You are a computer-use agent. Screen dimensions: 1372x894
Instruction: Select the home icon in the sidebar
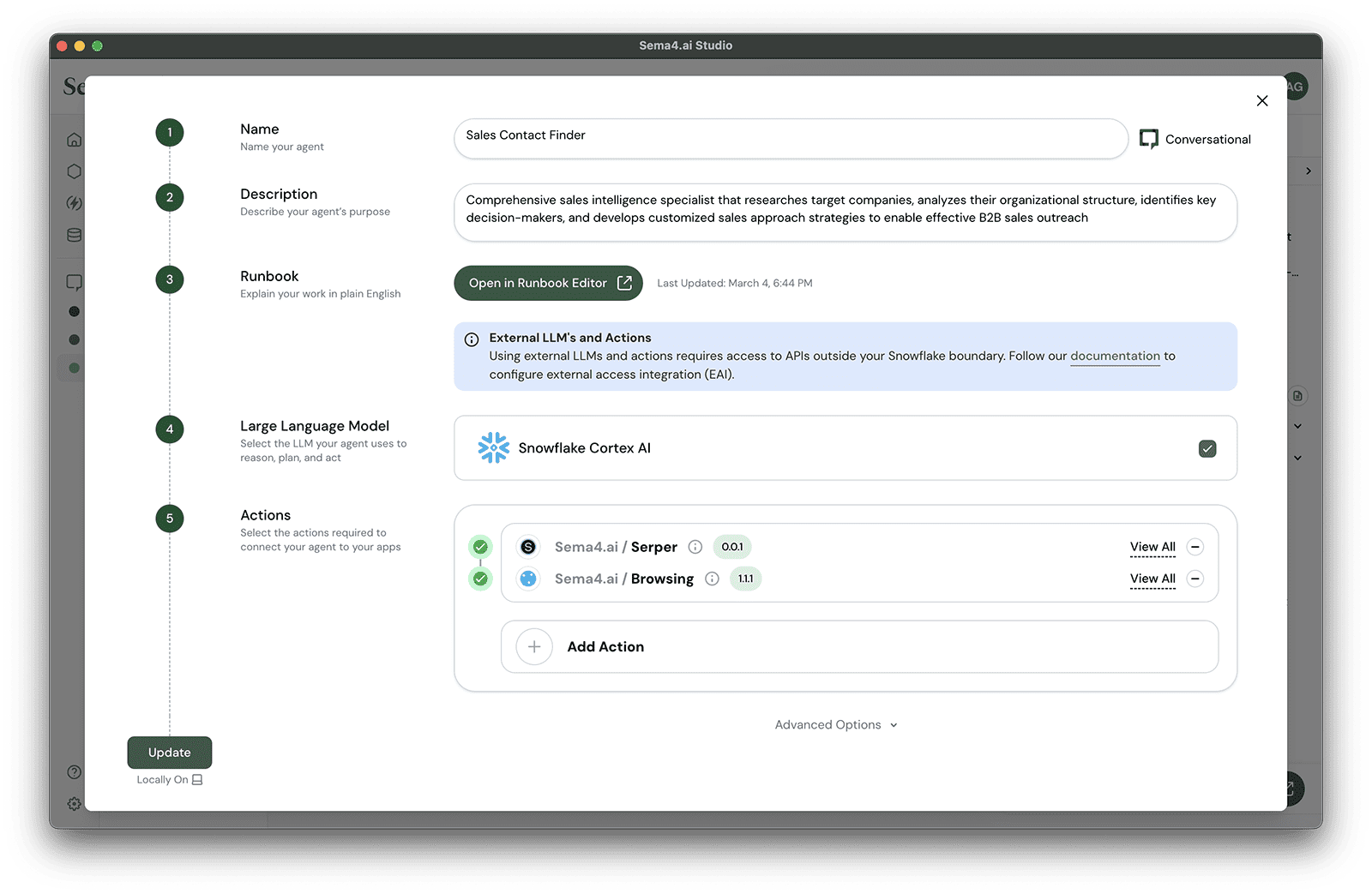(x=74, y=139)
